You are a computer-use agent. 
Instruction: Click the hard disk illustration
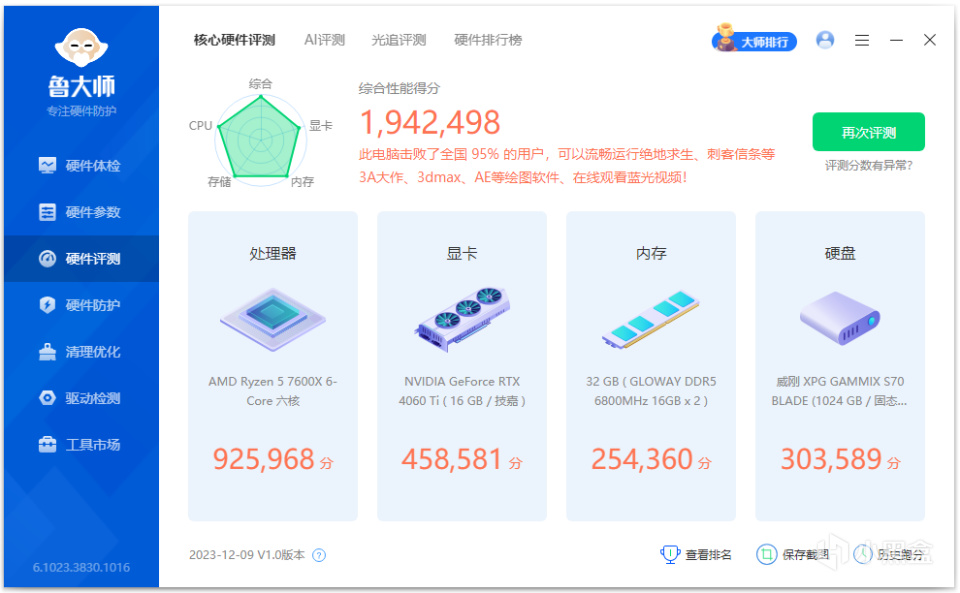(x=839, y=318)
